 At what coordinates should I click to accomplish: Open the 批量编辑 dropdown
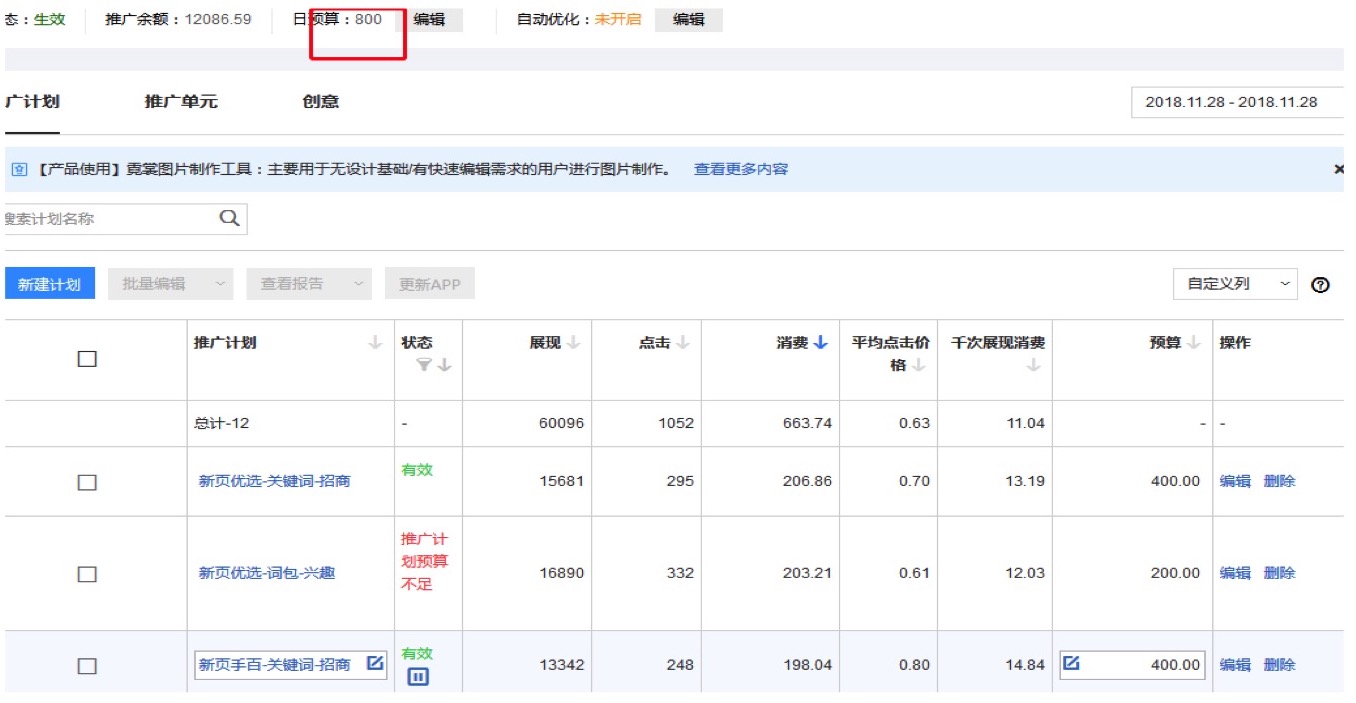tap(171, 284)
